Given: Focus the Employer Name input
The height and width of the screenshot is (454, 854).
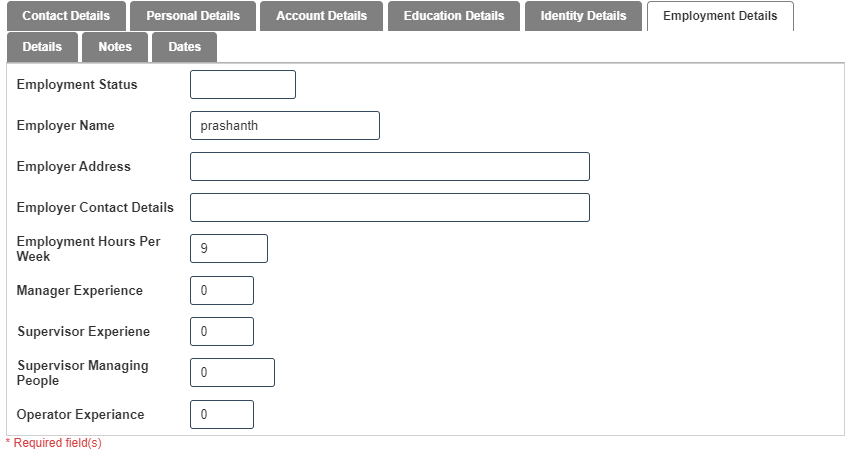Looking at the screenshot, I should click(285, 126).
